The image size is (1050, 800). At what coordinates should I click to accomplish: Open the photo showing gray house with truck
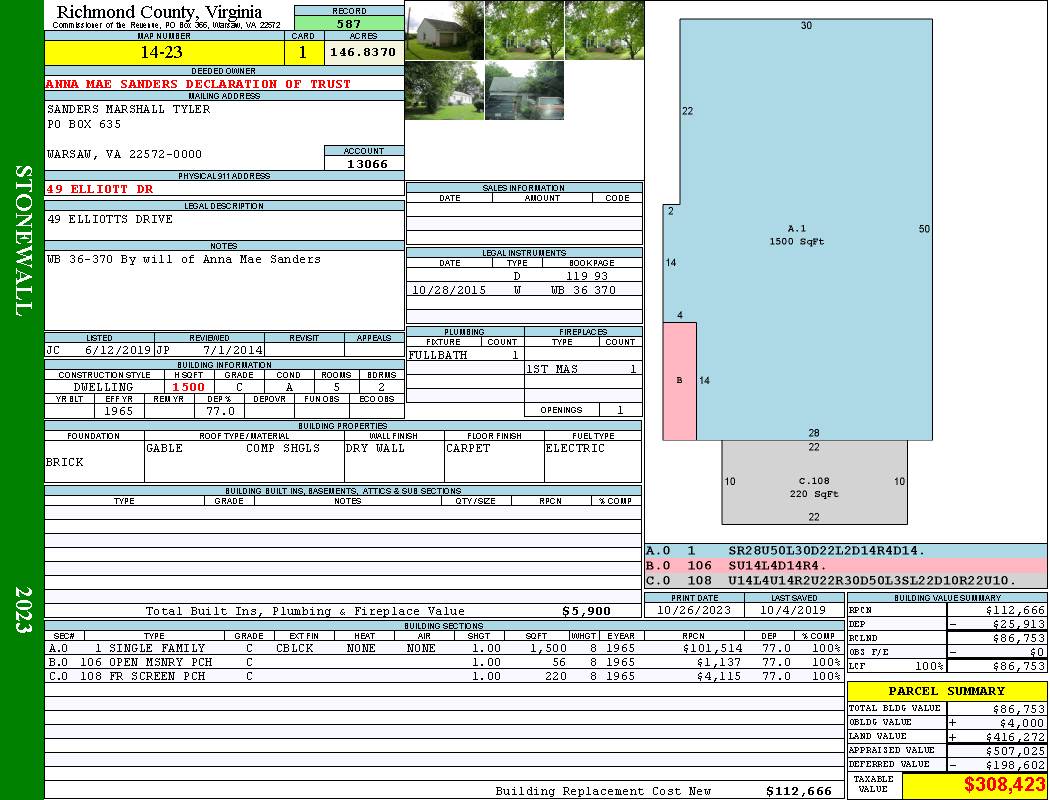click(524, 91)
